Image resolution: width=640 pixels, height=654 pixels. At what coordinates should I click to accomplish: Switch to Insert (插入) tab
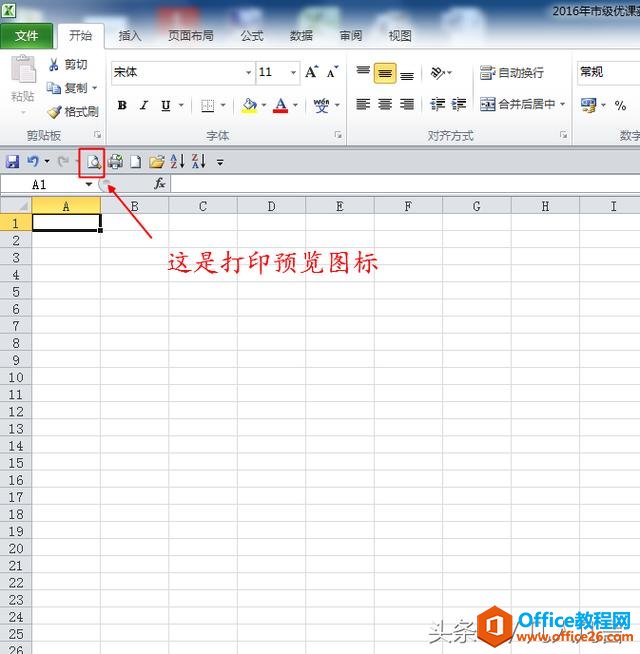point(130,36)
